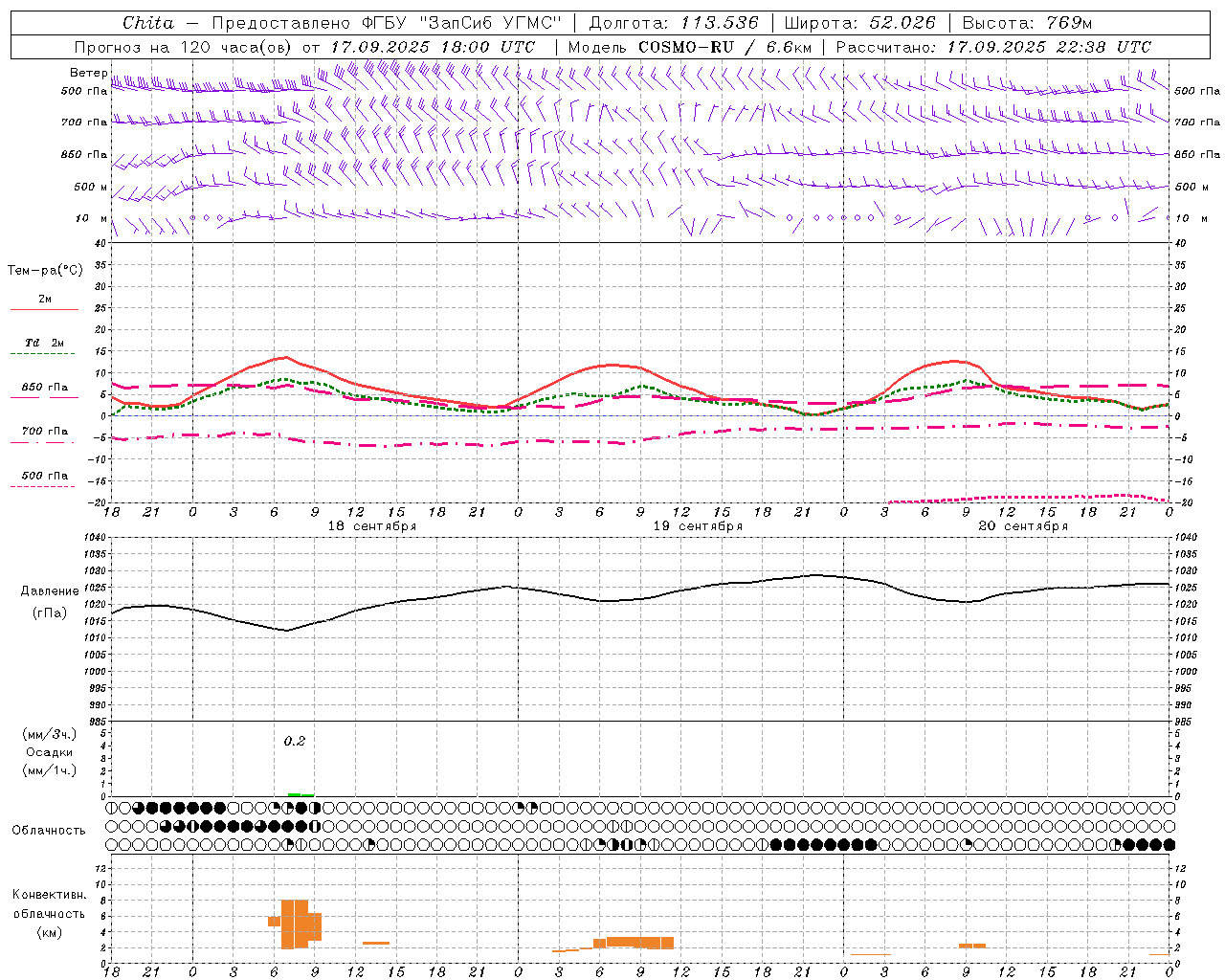Click the "Долгота: 113.536" header value
The width and height of the screenshot is (1225, 980).
pos(674,23)
